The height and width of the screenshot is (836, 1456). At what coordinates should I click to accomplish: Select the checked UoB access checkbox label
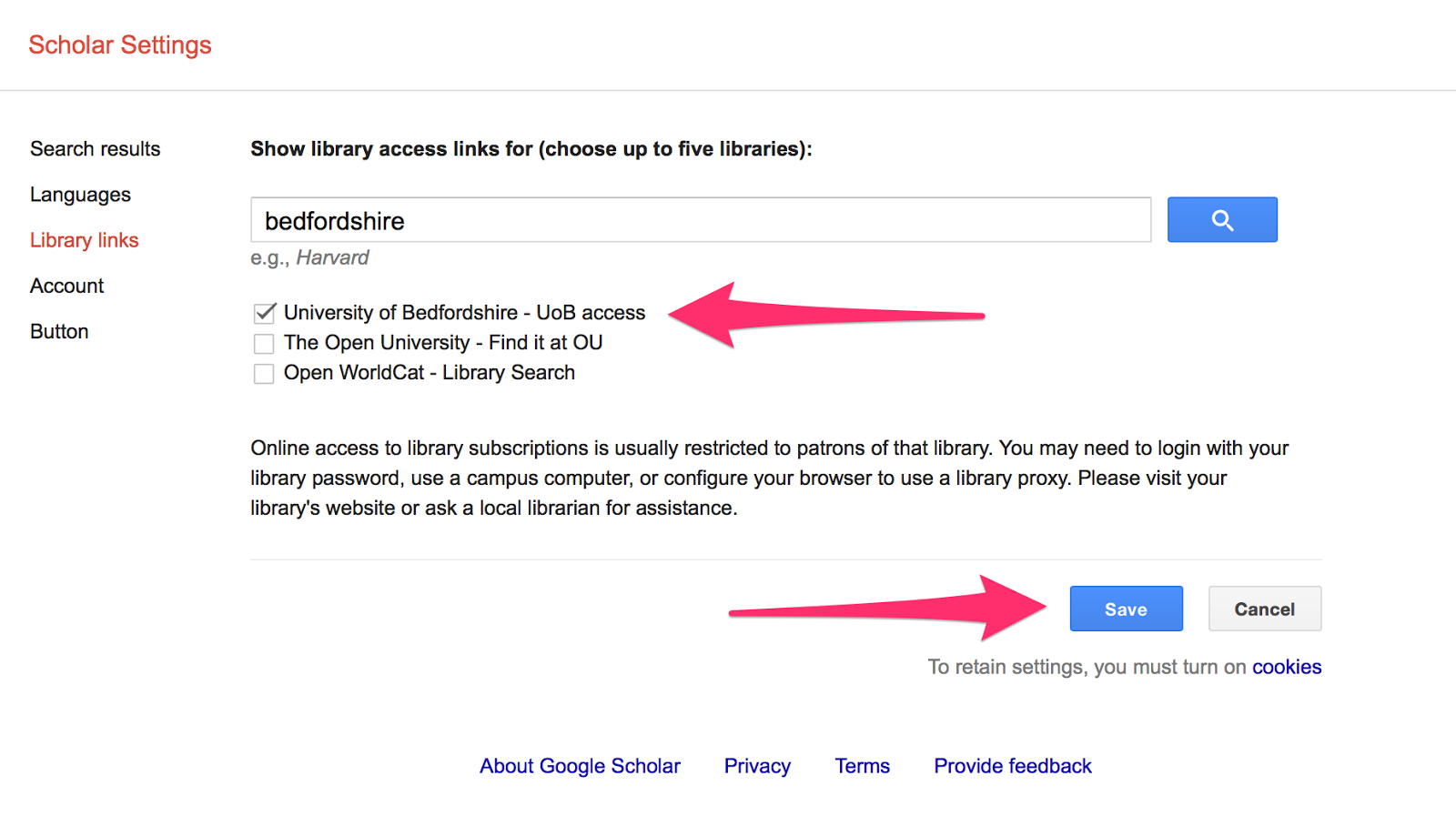464,312
